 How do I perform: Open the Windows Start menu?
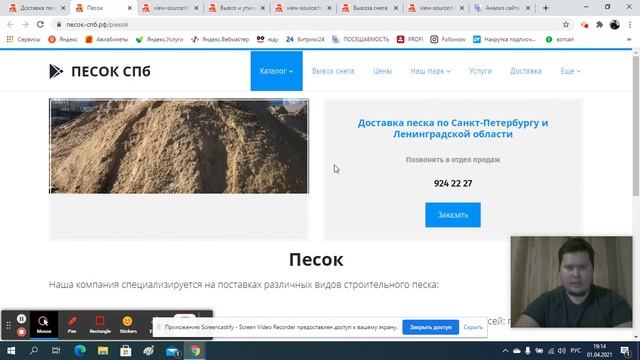(x=11, y=351)
